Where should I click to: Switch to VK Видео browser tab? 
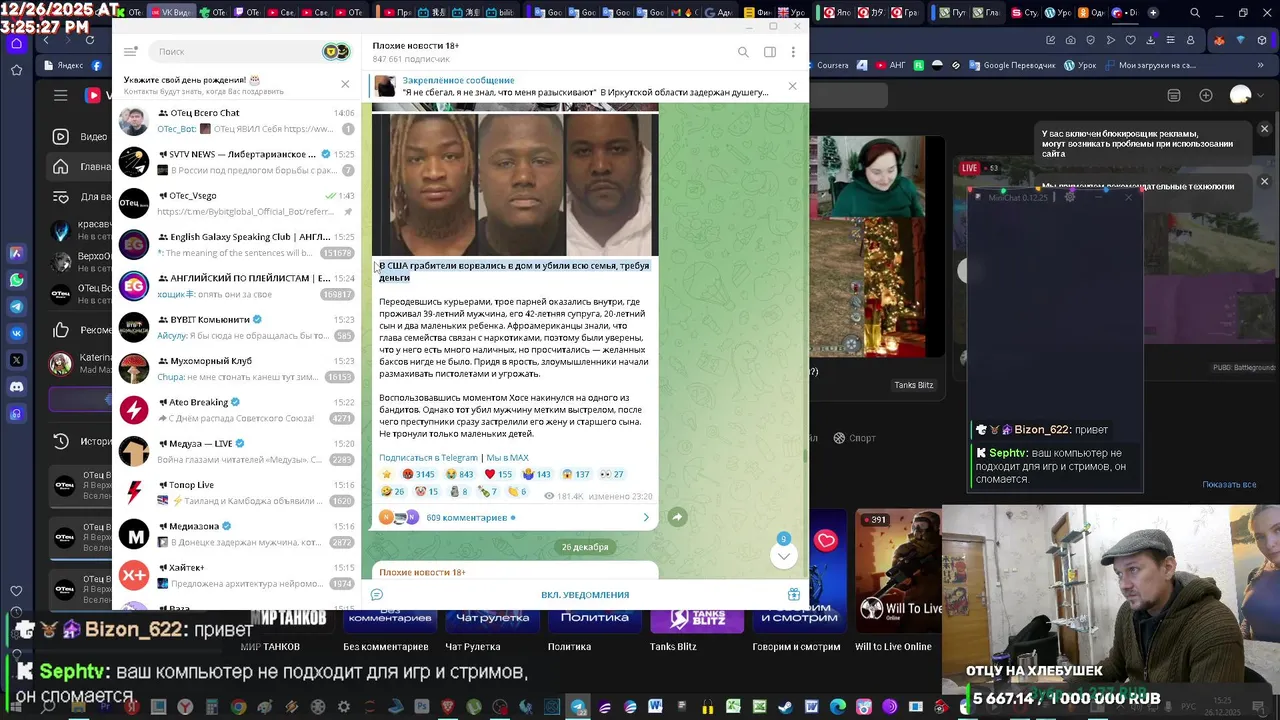(171, 13)
